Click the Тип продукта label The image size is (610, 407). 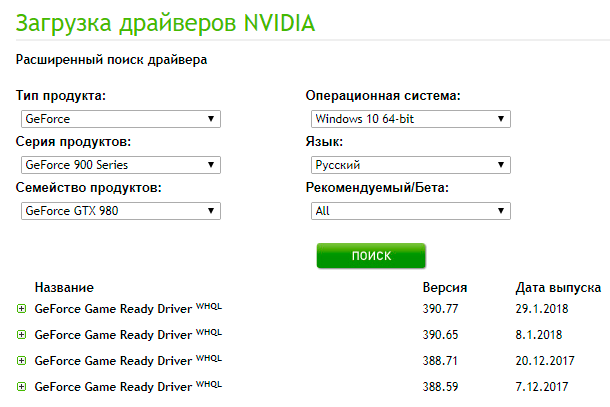point(61,96)
